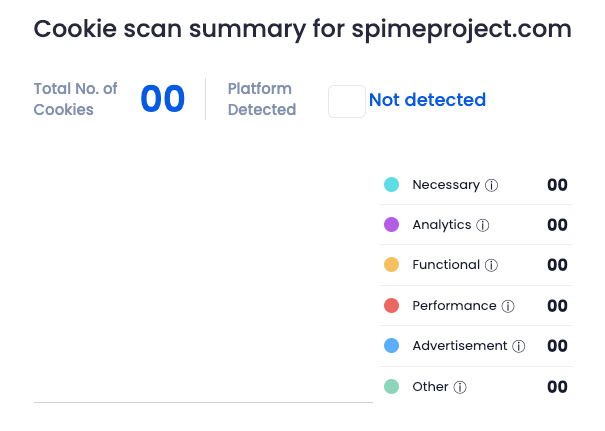
Task: Click the red Performance color dot
Action: [392, 306]
